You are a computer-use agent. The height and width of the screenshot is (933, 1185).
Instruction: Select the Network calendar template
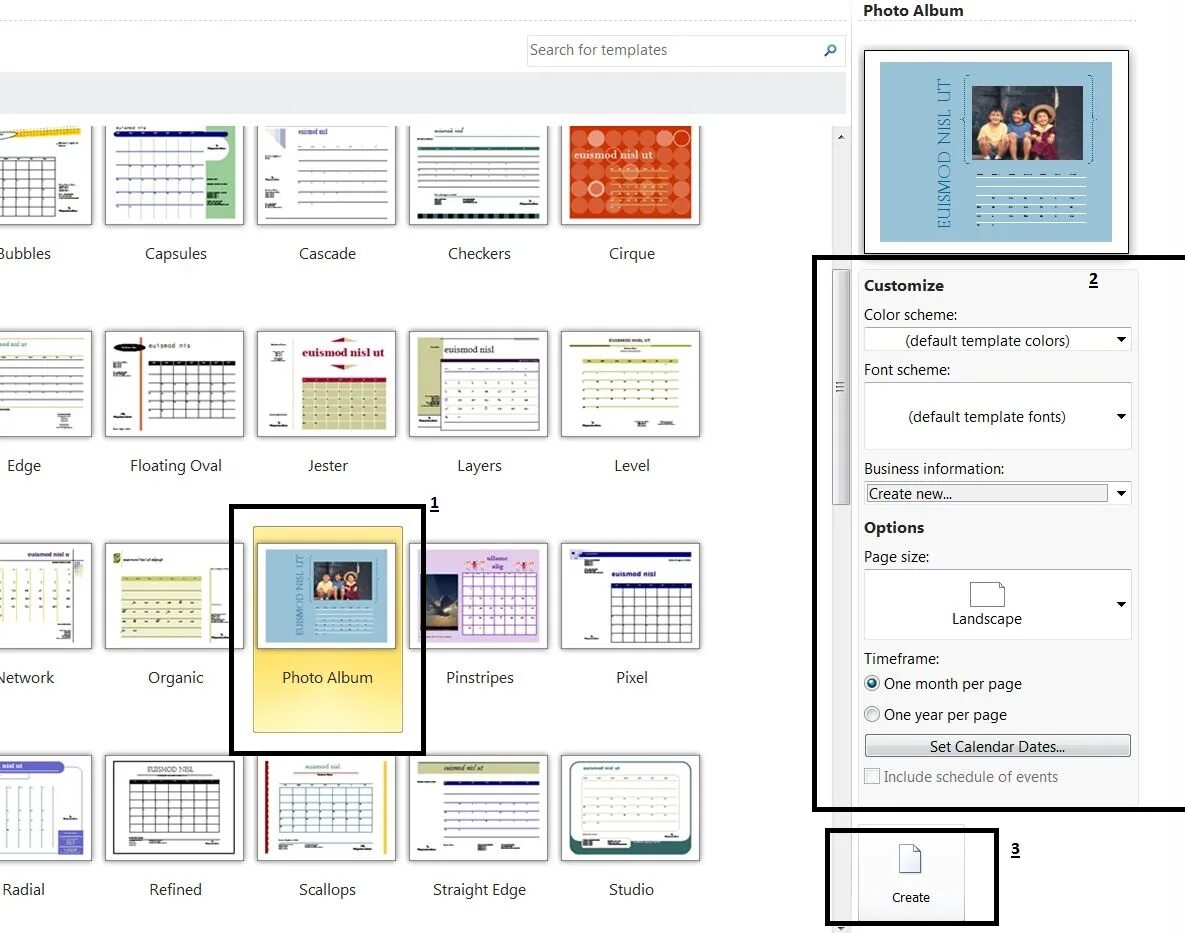tap(45, 596)
